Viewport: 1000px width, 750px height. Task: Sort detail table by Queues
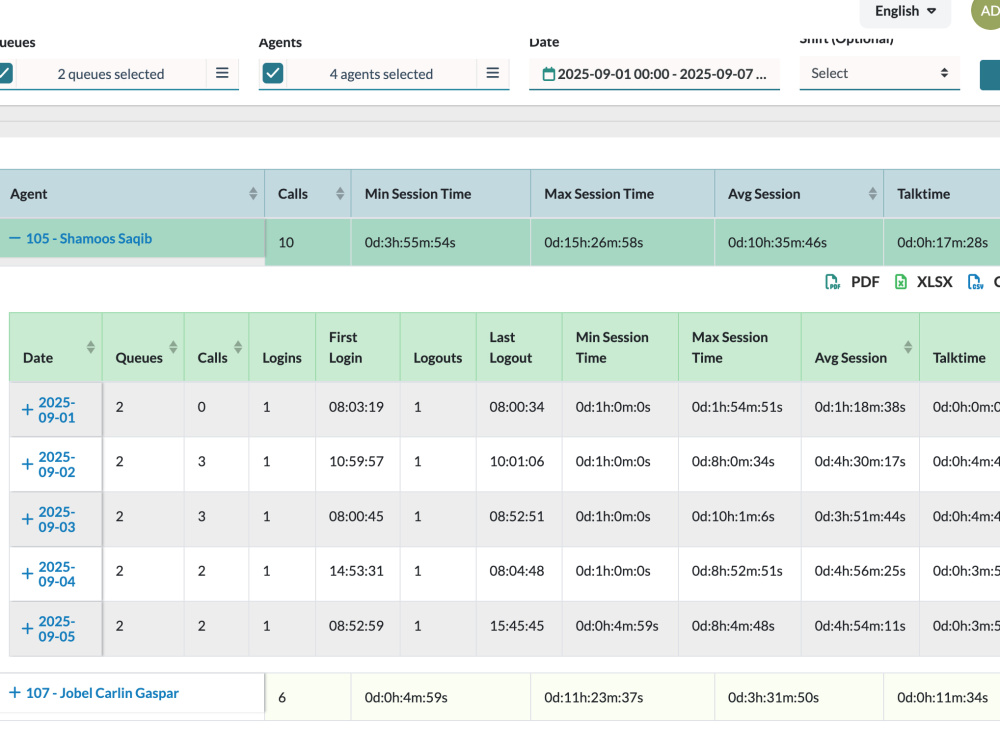(x=173, y=347)
